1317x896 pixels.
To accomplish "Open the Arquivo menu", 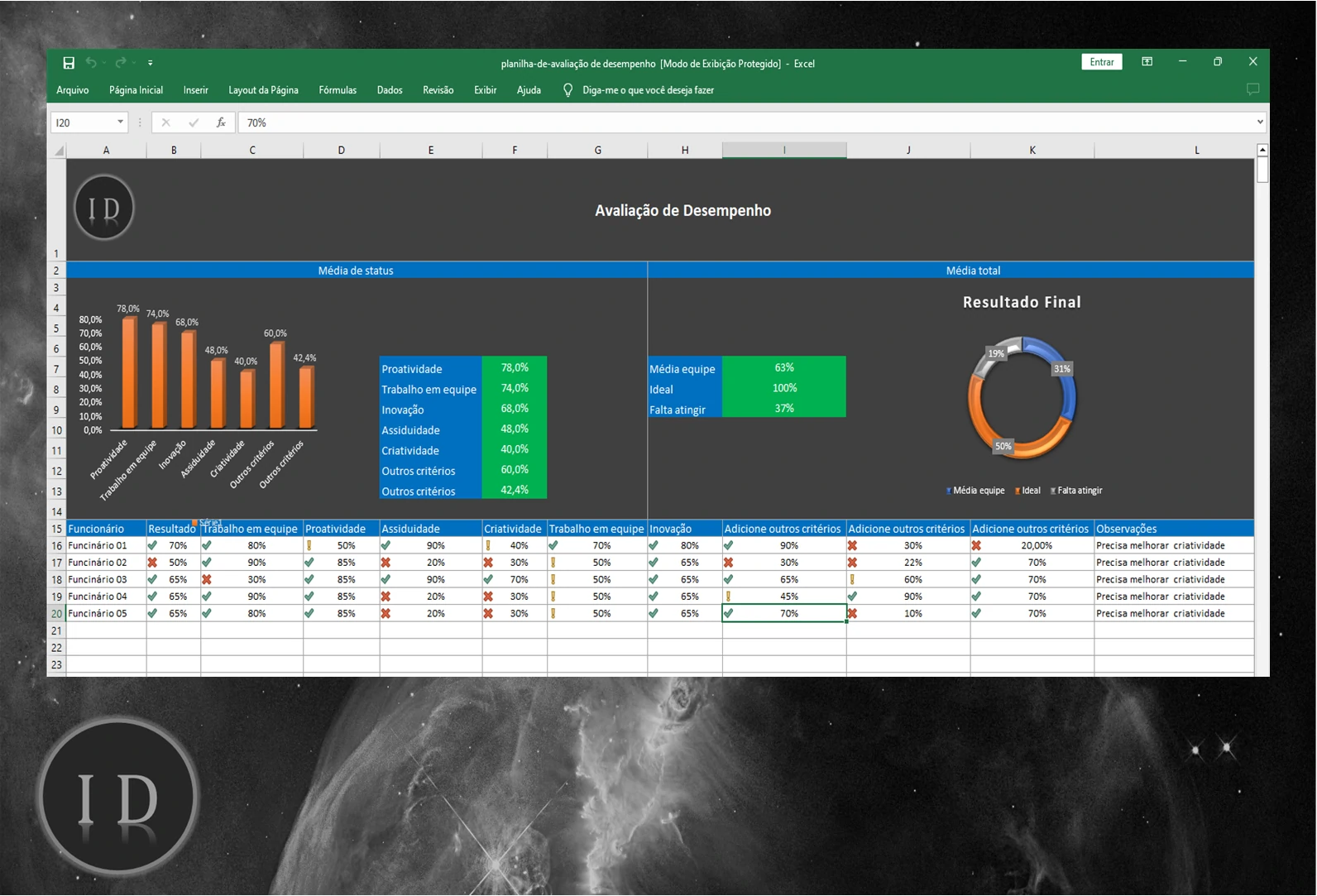I will pyautogui.click(x=73, y=90).
